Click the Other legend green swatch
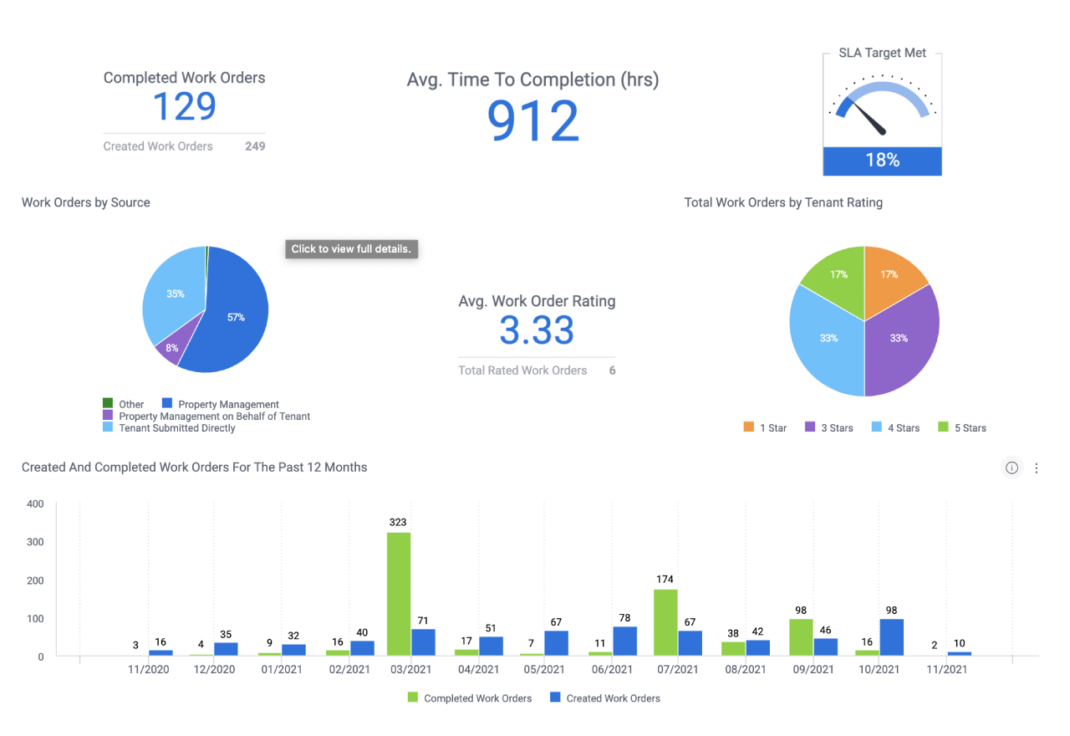The image size is (1070, 736). [109, 404]
